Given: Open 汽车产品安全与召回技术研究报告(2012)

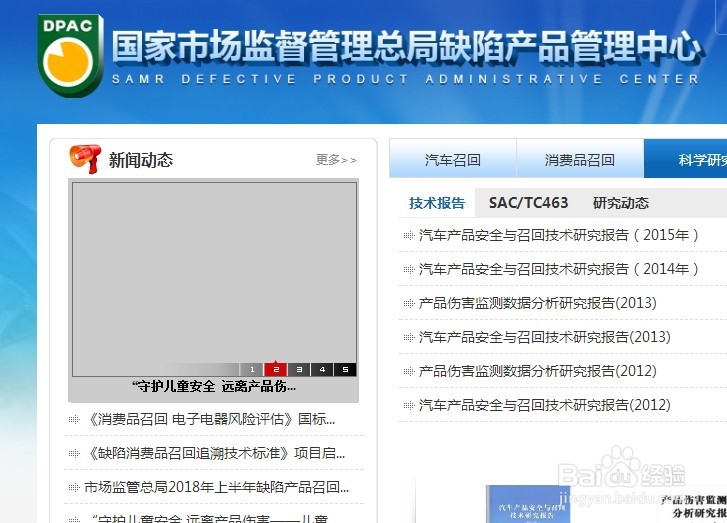Looking at the screenshot, I should [x=544, y=405].
